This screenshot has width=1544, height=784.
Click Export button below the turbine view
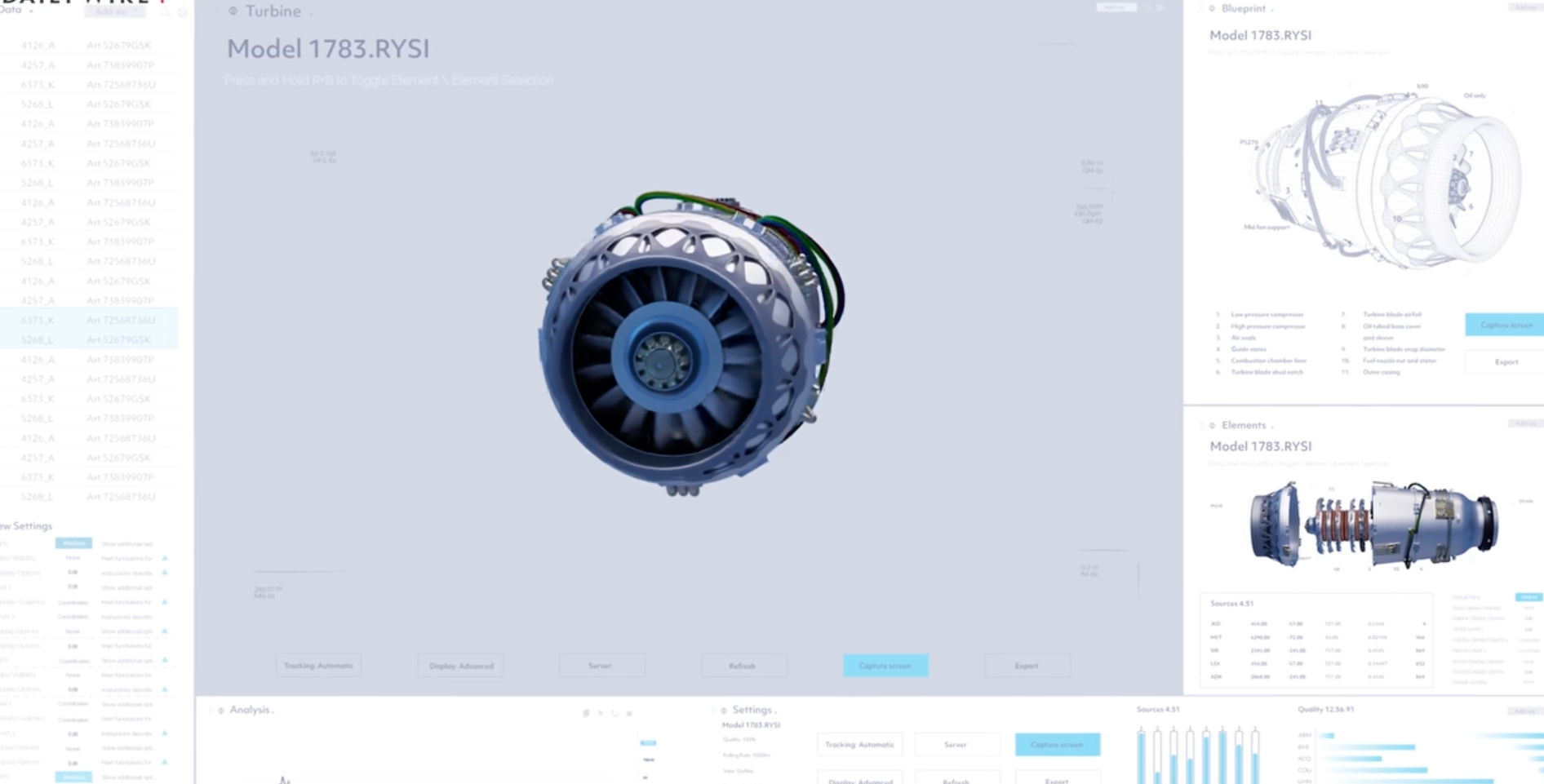coord(1027,666)
